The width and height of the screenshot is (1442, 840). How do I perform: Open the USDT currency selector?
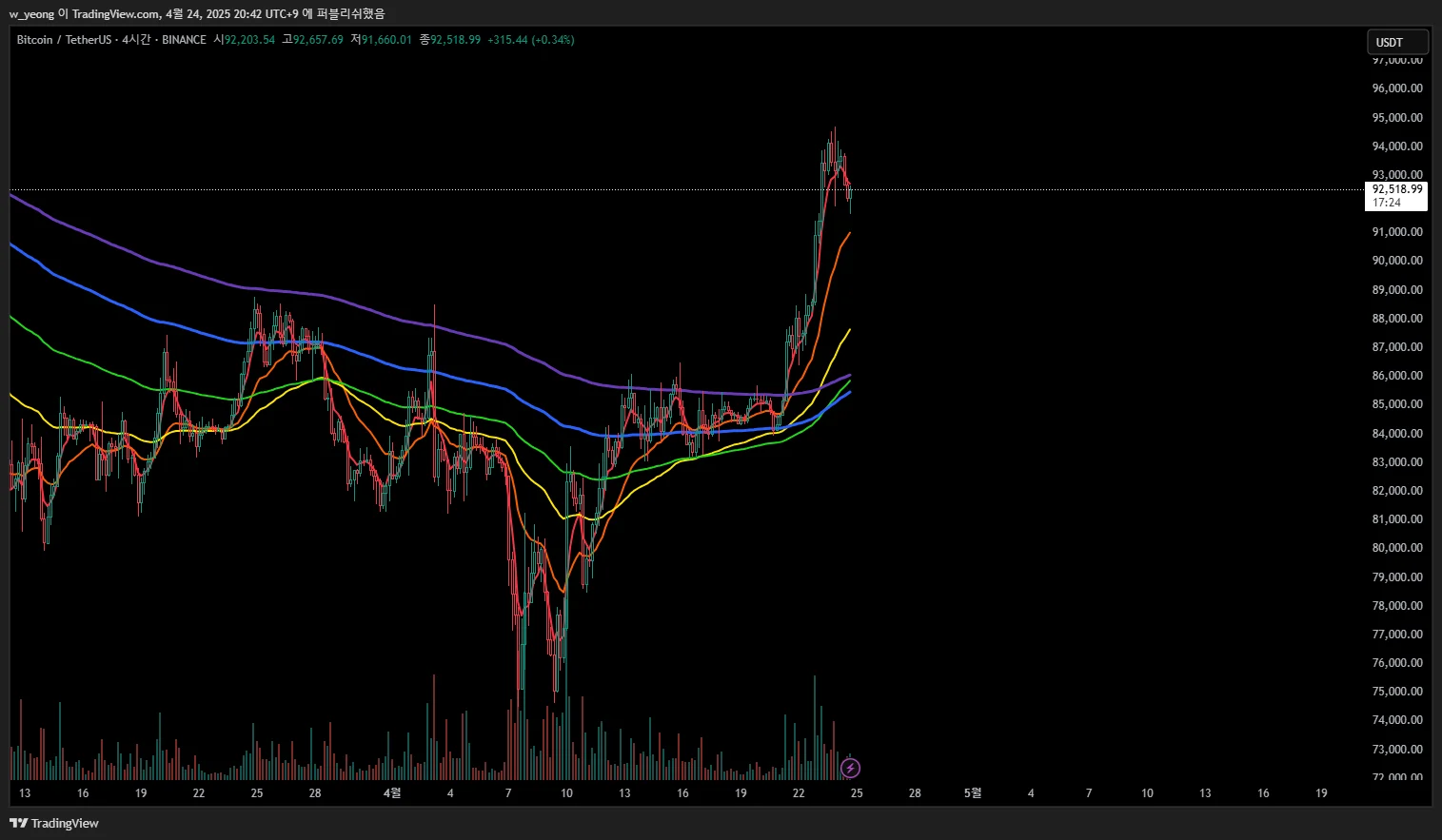point(1398,42)
